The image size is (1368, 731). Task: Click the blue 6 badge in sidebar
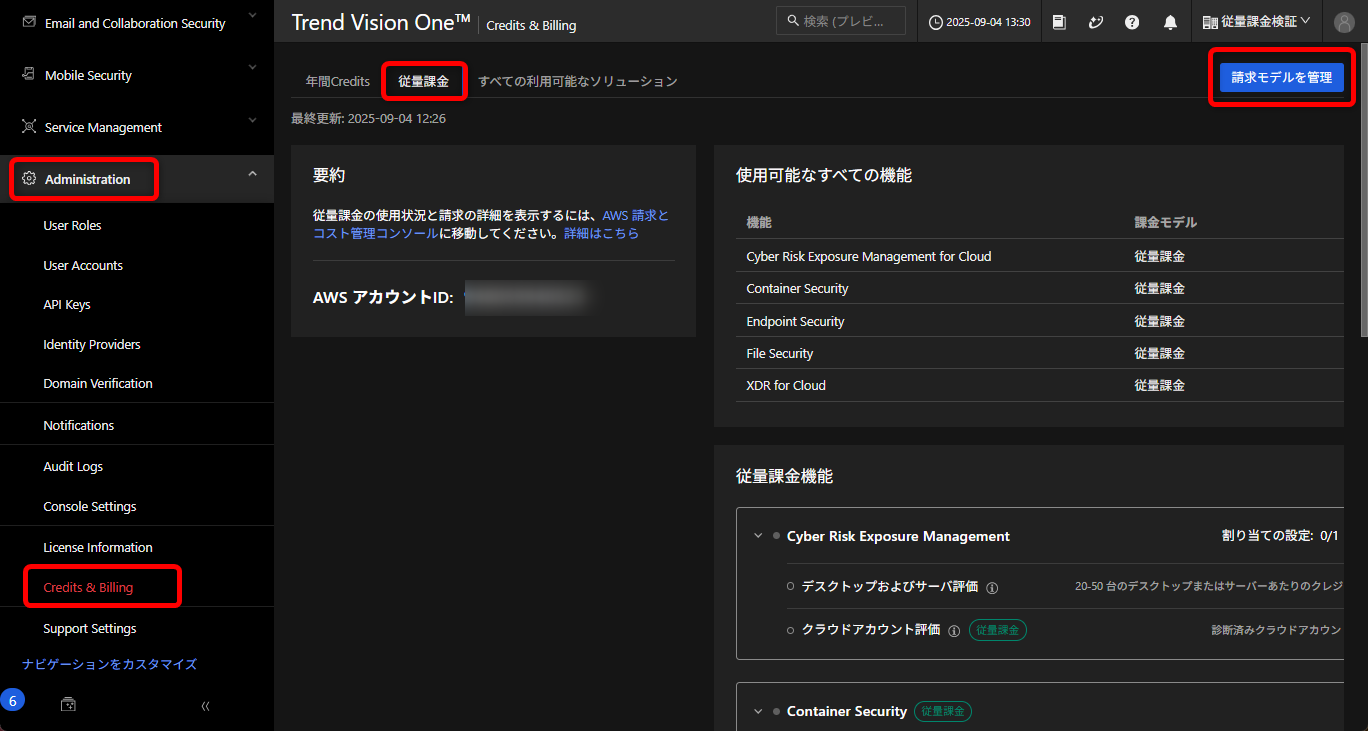click(x=12, y=700)
